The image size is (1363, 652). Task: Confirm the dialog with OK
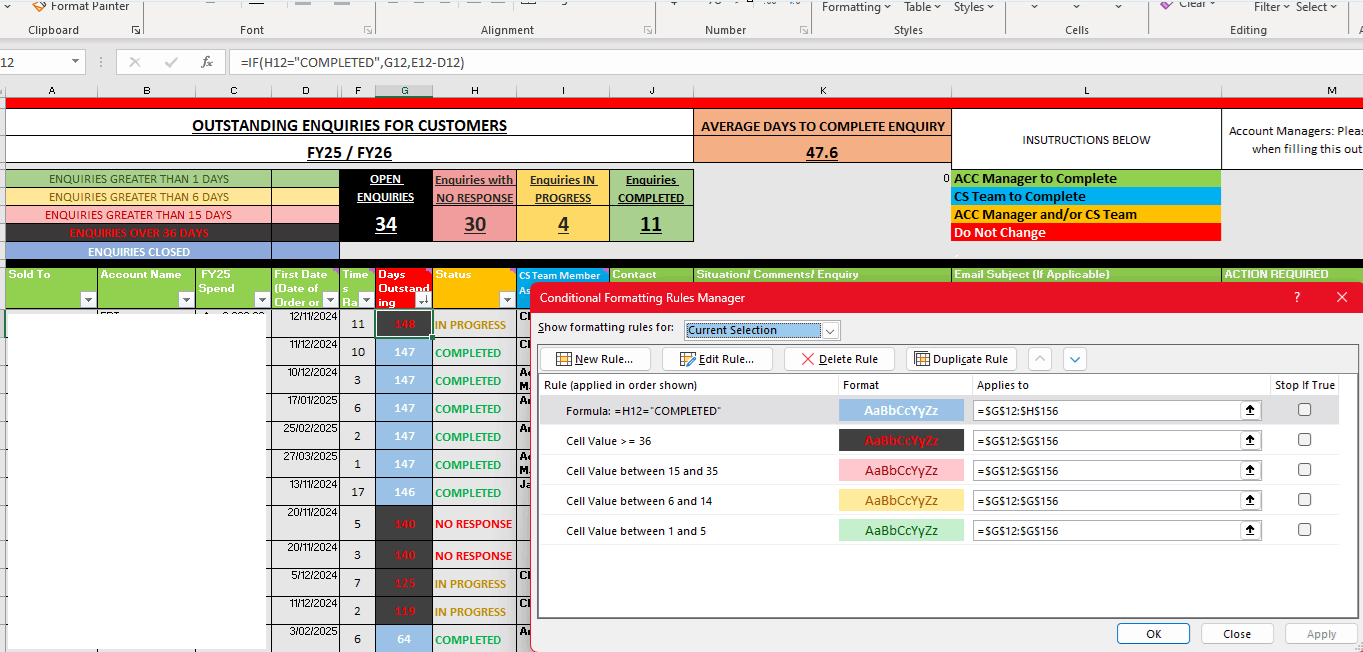point(1153,634)
